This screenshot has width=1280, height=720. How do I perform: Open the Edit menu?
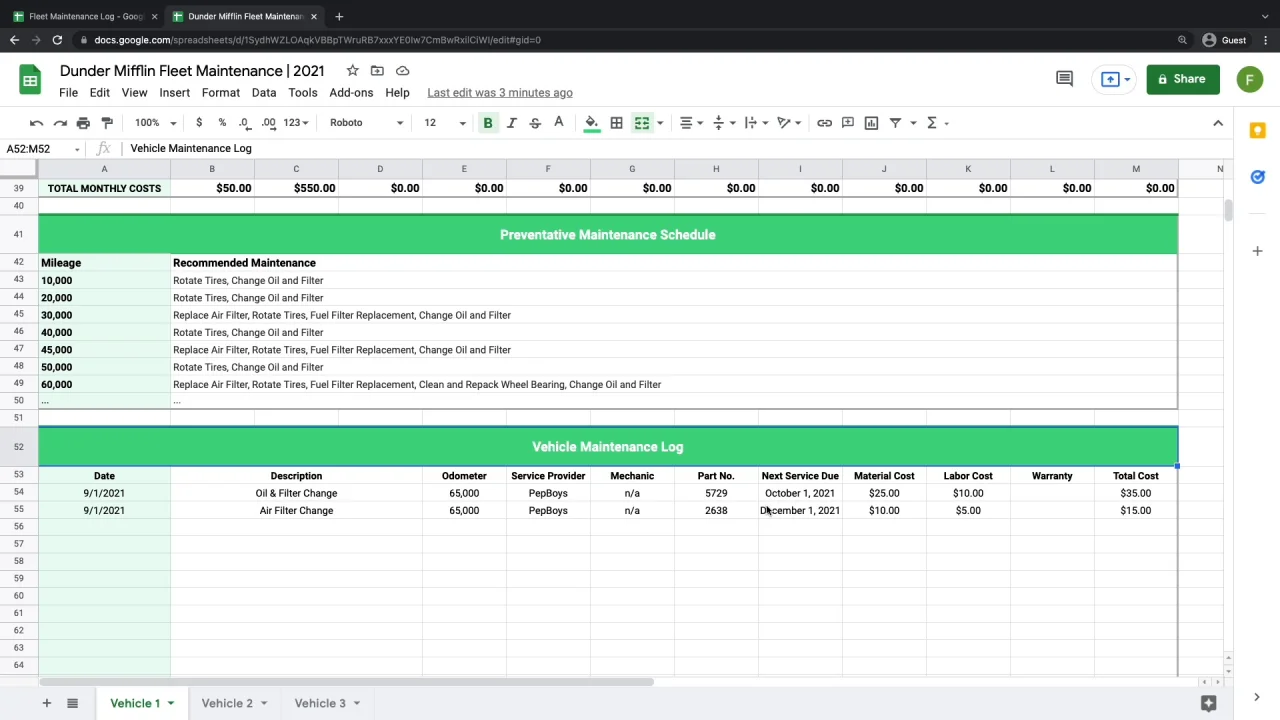pos(100,93)
